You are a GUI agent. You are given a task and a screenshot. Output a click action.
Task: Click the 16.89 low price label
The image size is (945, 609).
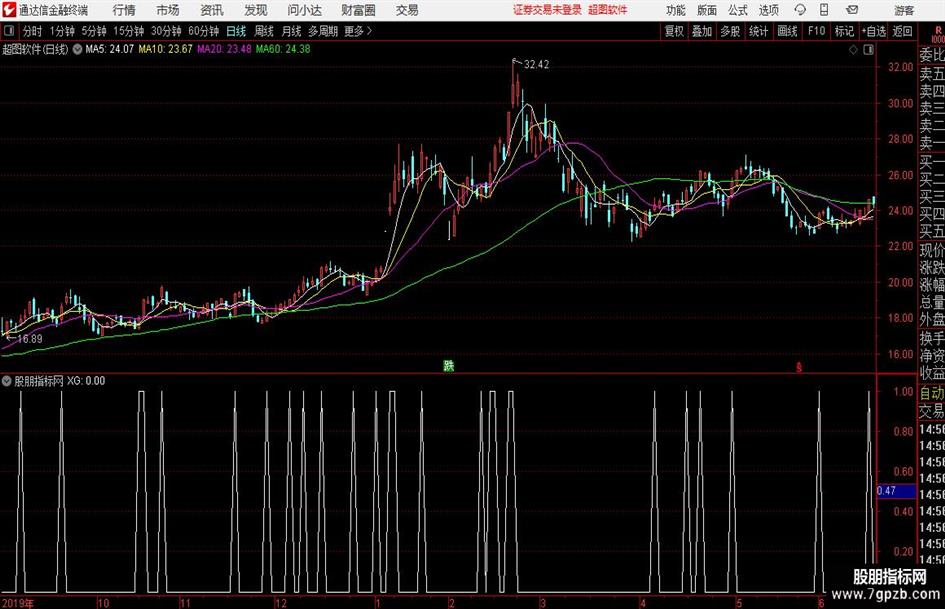point(30,339)
